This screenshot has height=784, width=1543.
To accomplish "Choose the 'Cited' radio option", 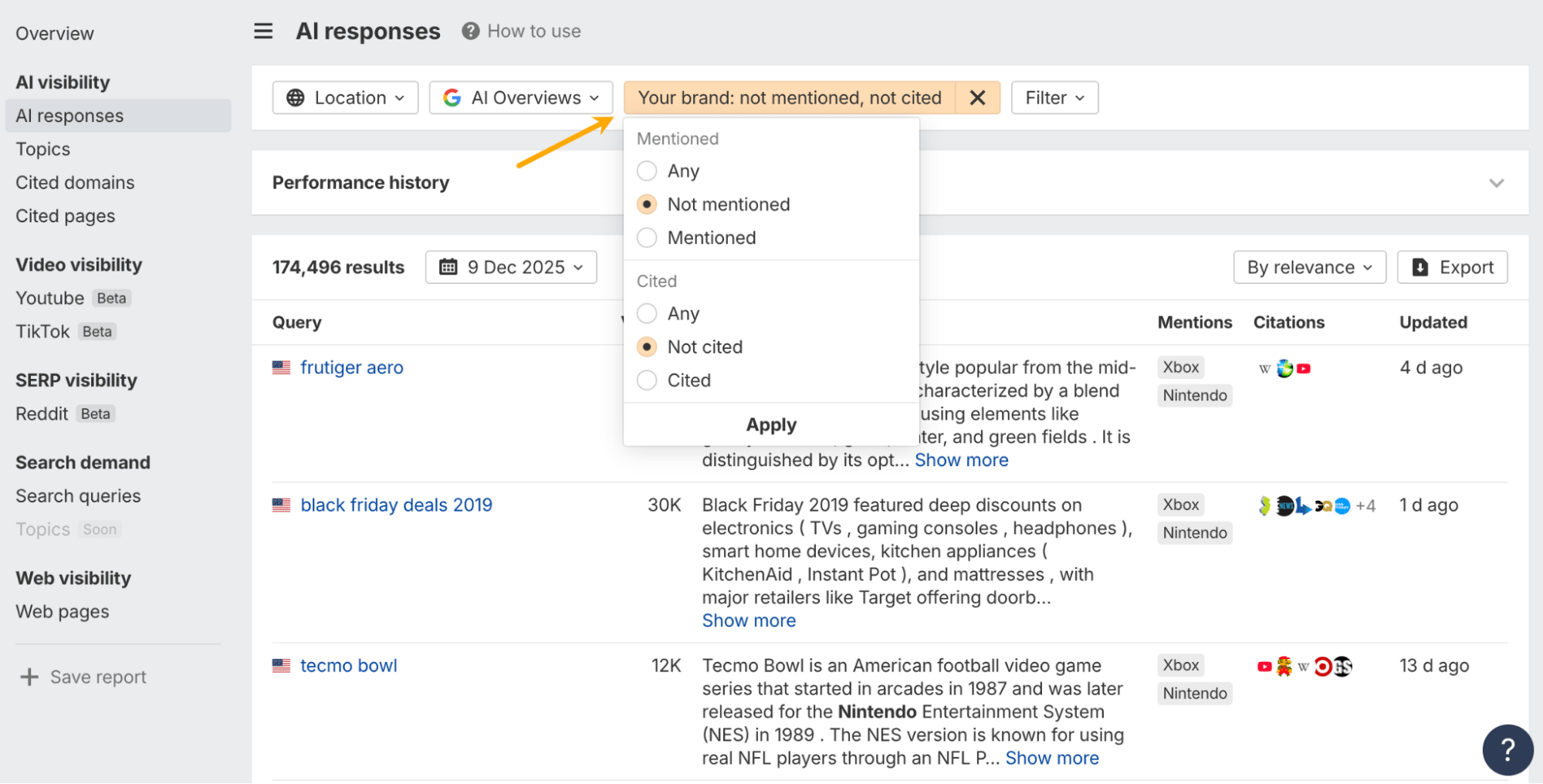I will pos(647,380).
